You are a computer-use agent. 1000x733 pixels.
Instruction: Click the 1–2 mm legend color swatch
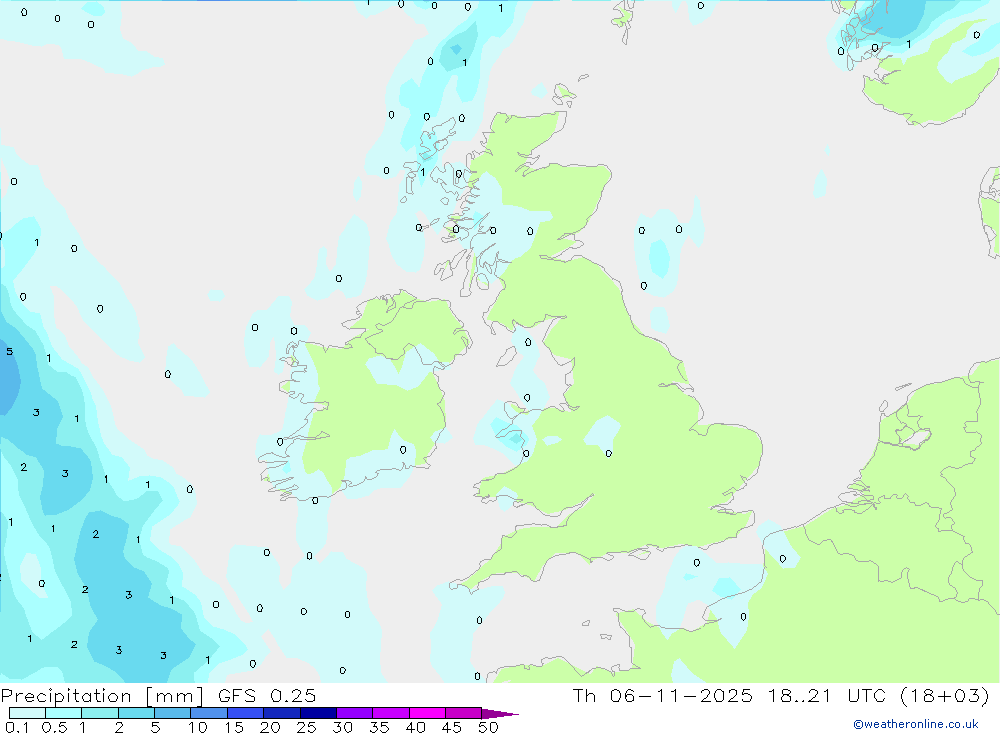point(100,713)
